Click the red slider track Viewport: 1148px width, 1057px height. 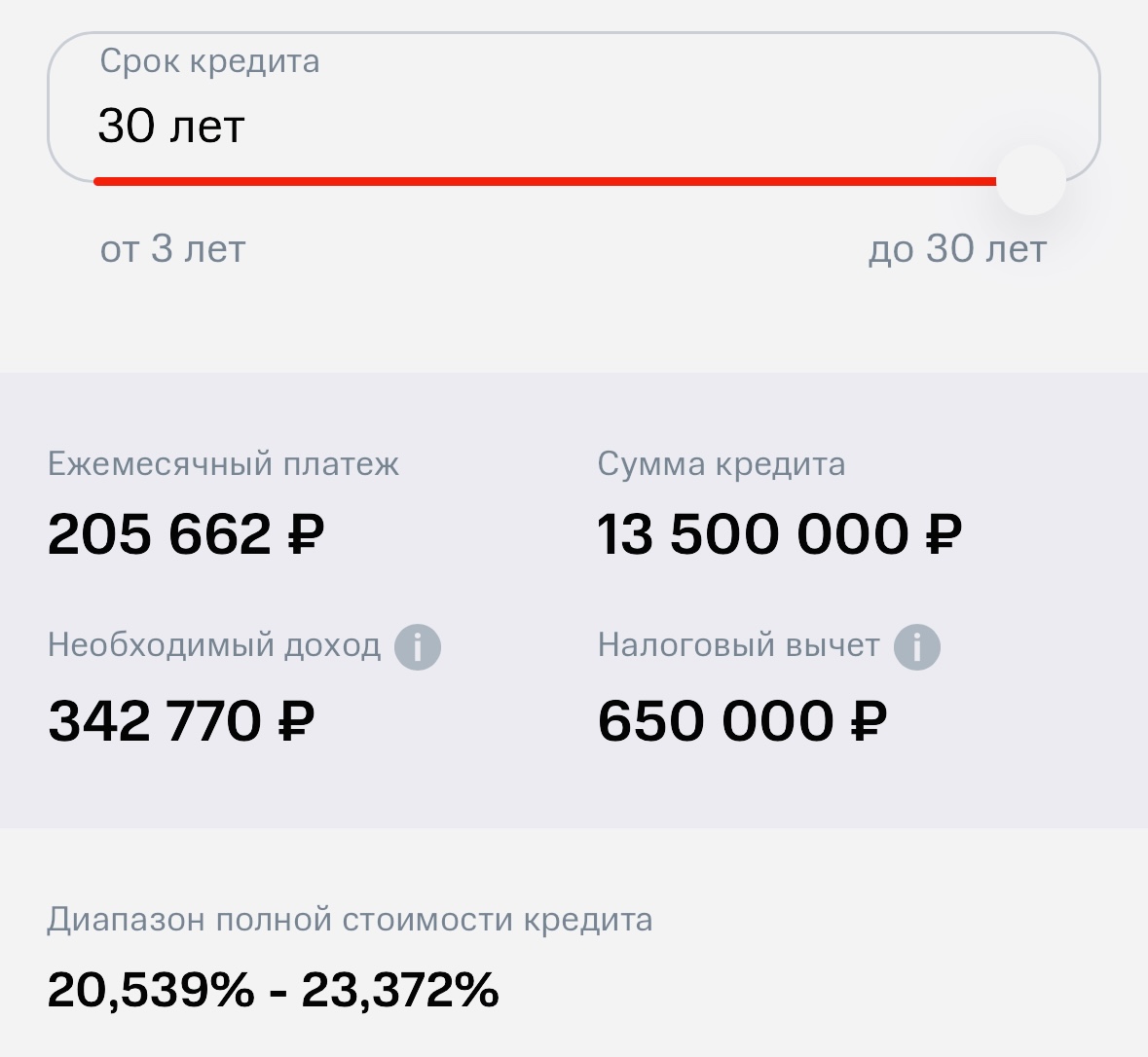tap(545, 182)
